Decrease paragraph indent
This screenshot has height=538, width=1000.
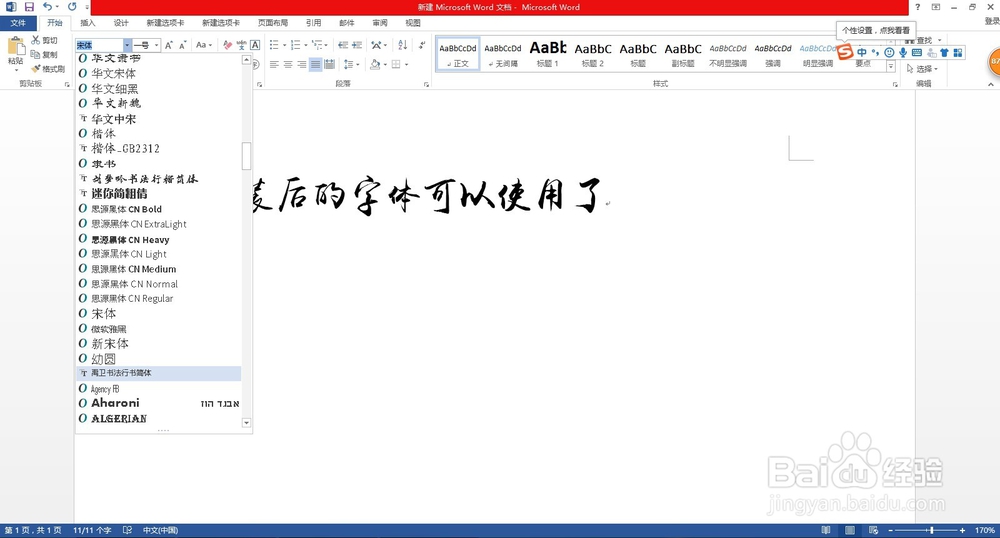(342, 45)
